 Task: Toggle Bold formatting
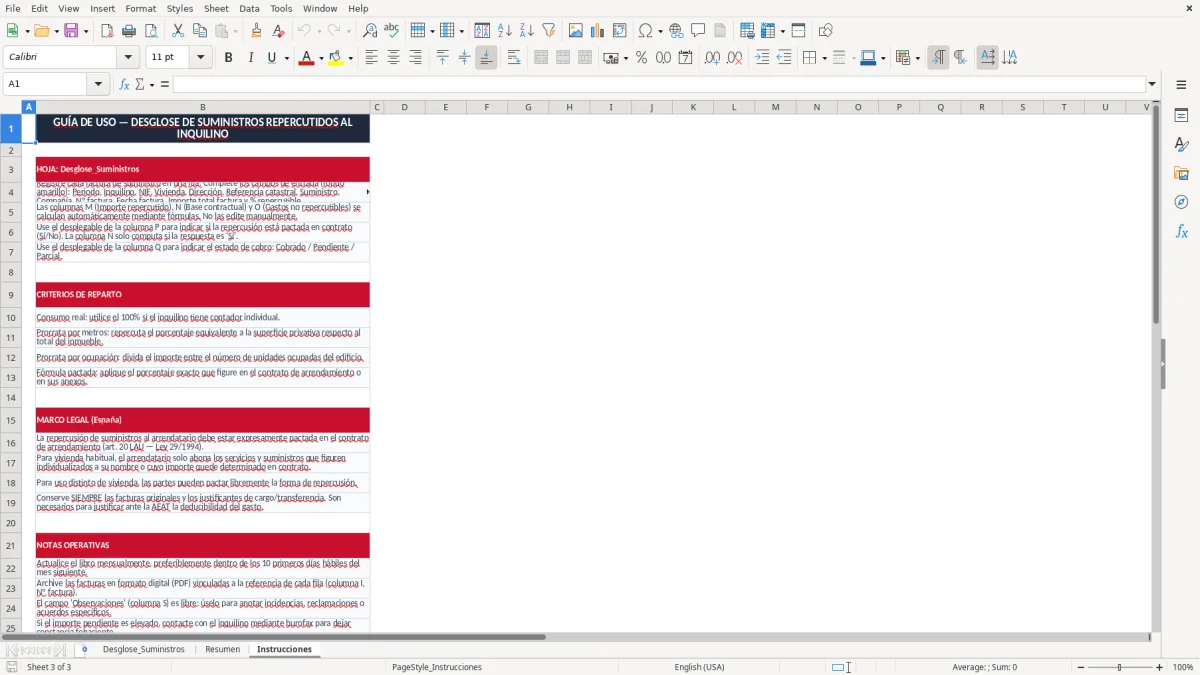click(x=229, y=58)
